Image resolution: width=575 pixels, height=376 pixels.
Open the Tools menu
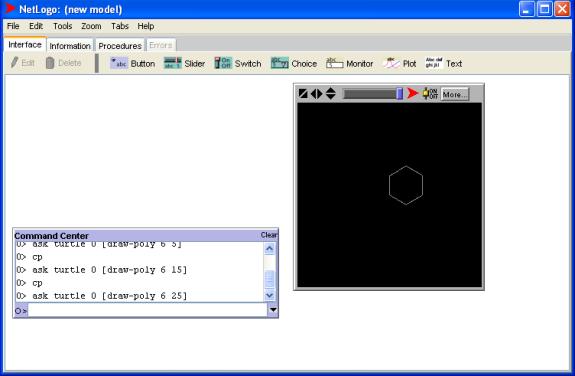click(x=62, y=26)
